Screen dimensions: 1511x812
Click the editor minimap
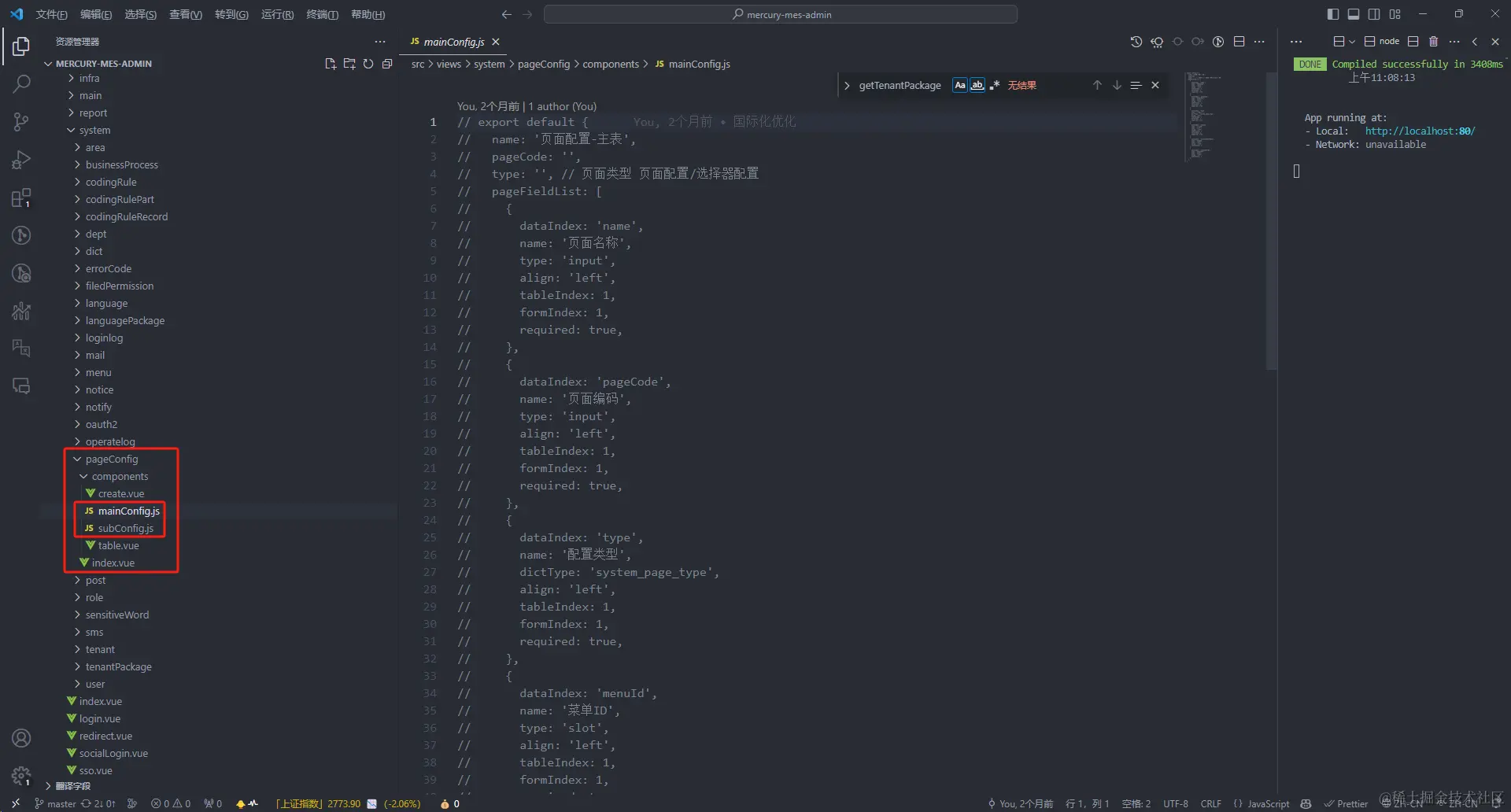click(1203, 116)
